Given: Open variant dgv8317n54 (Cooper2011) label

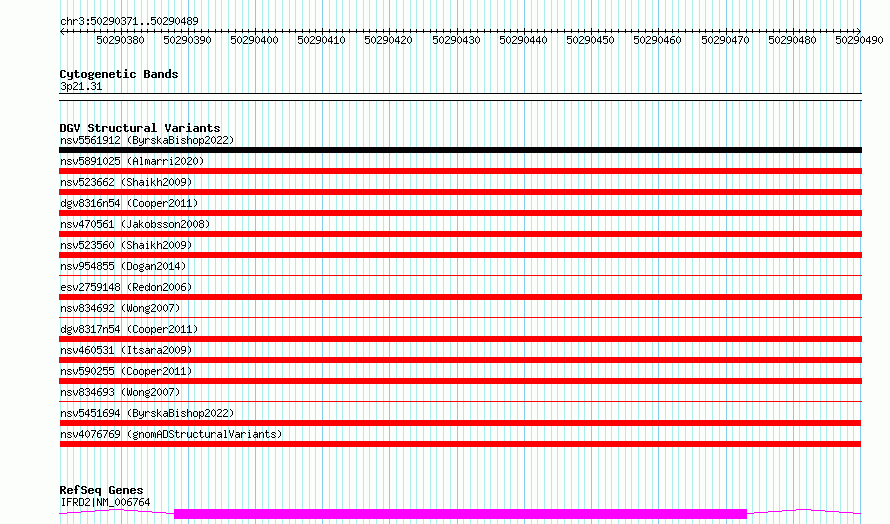Looking at the screenshot, I should (129, 329).
